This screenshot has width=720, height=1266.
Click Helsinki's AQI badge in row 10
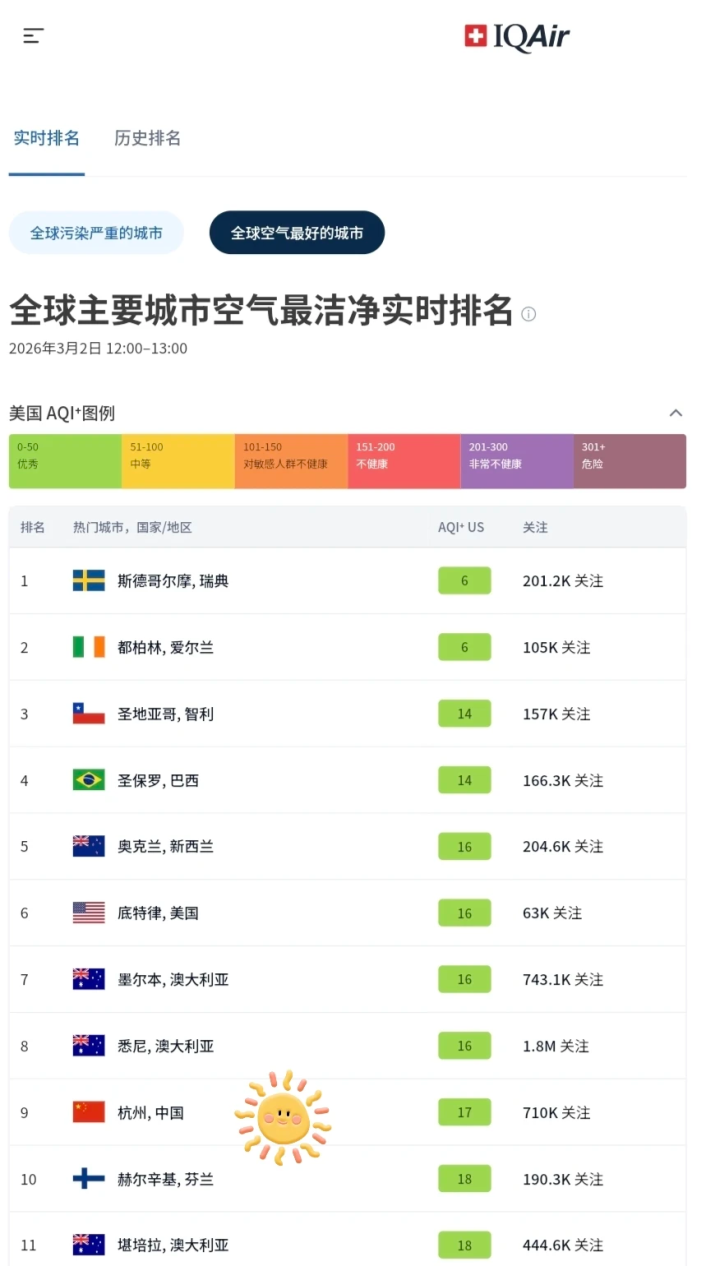464,1179
